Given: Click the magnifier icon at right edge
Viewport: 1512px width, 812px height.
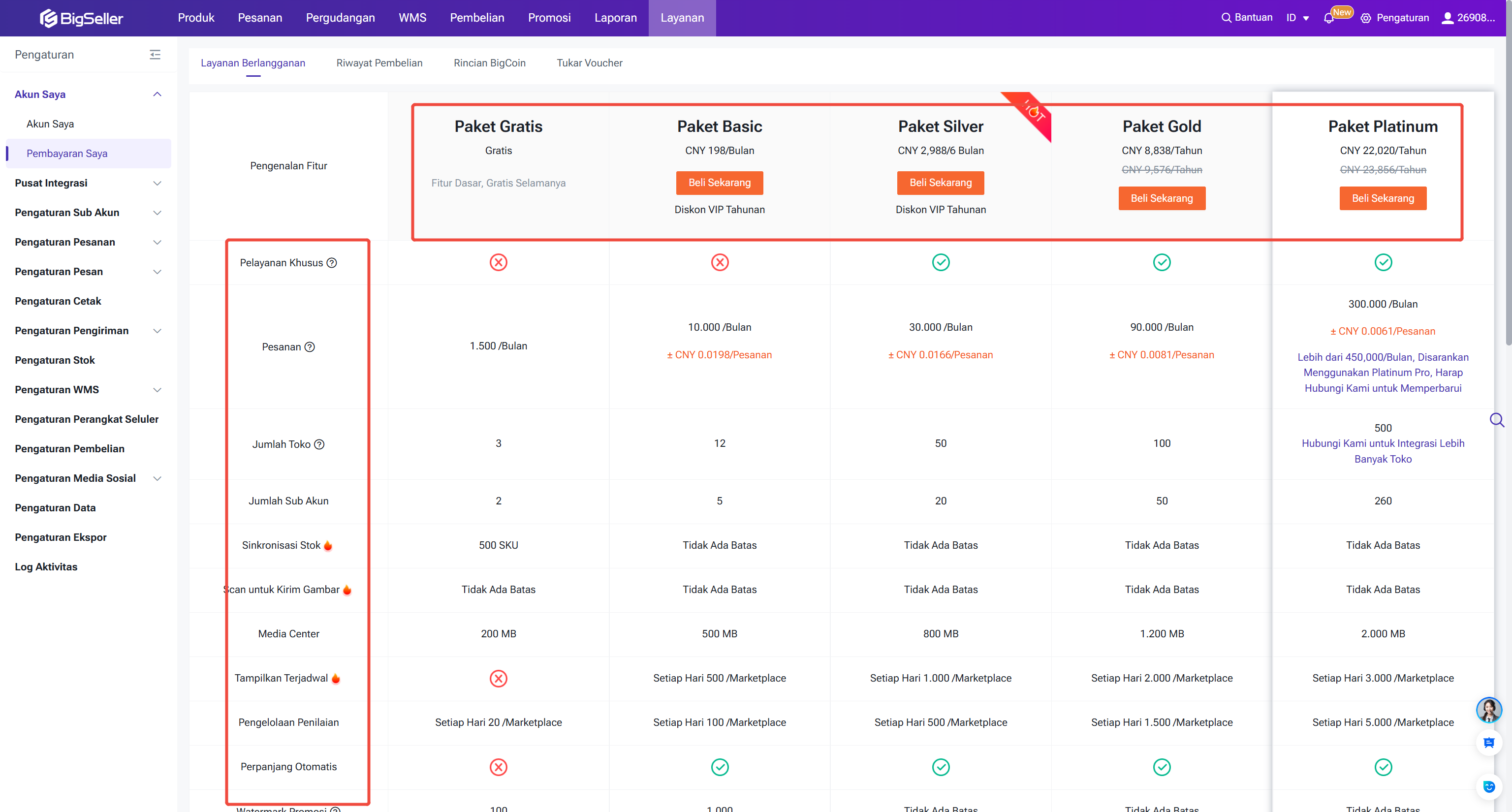Looking at the screenshot, I should pos(1496,420).
